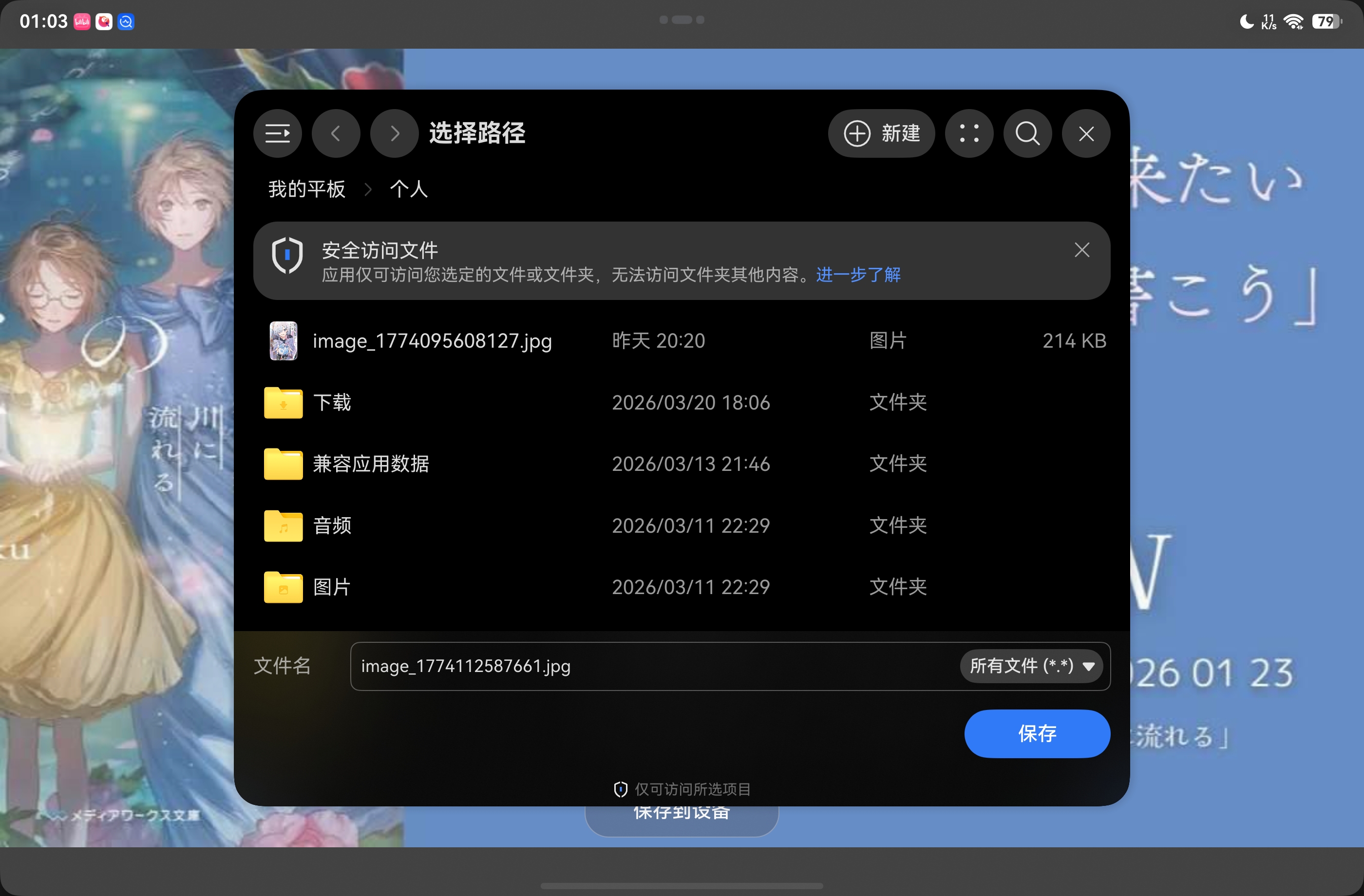1364x896 pixels.
Task: Create a new folder with 新建
Action: [881, 133]
